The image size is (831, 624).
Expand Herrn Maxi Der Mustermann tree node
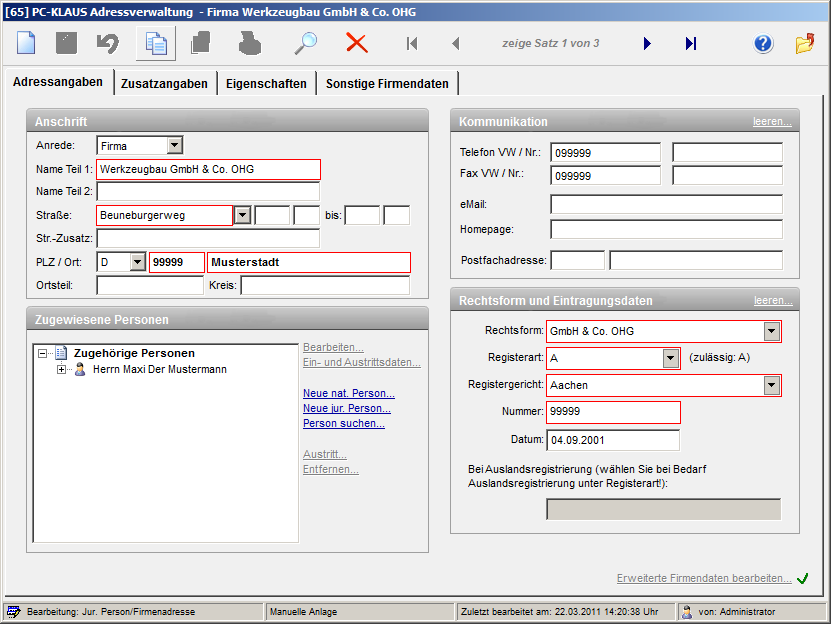pyautogui.click(x=62, y=370)
